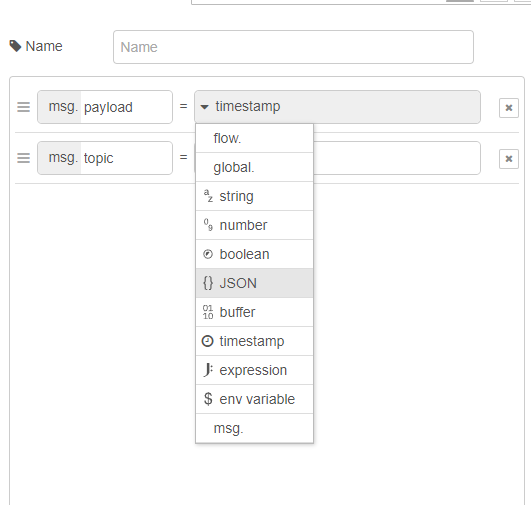Click the Name text input field
Viewport: 531px width, 505px height.
(x=293, y=47)
